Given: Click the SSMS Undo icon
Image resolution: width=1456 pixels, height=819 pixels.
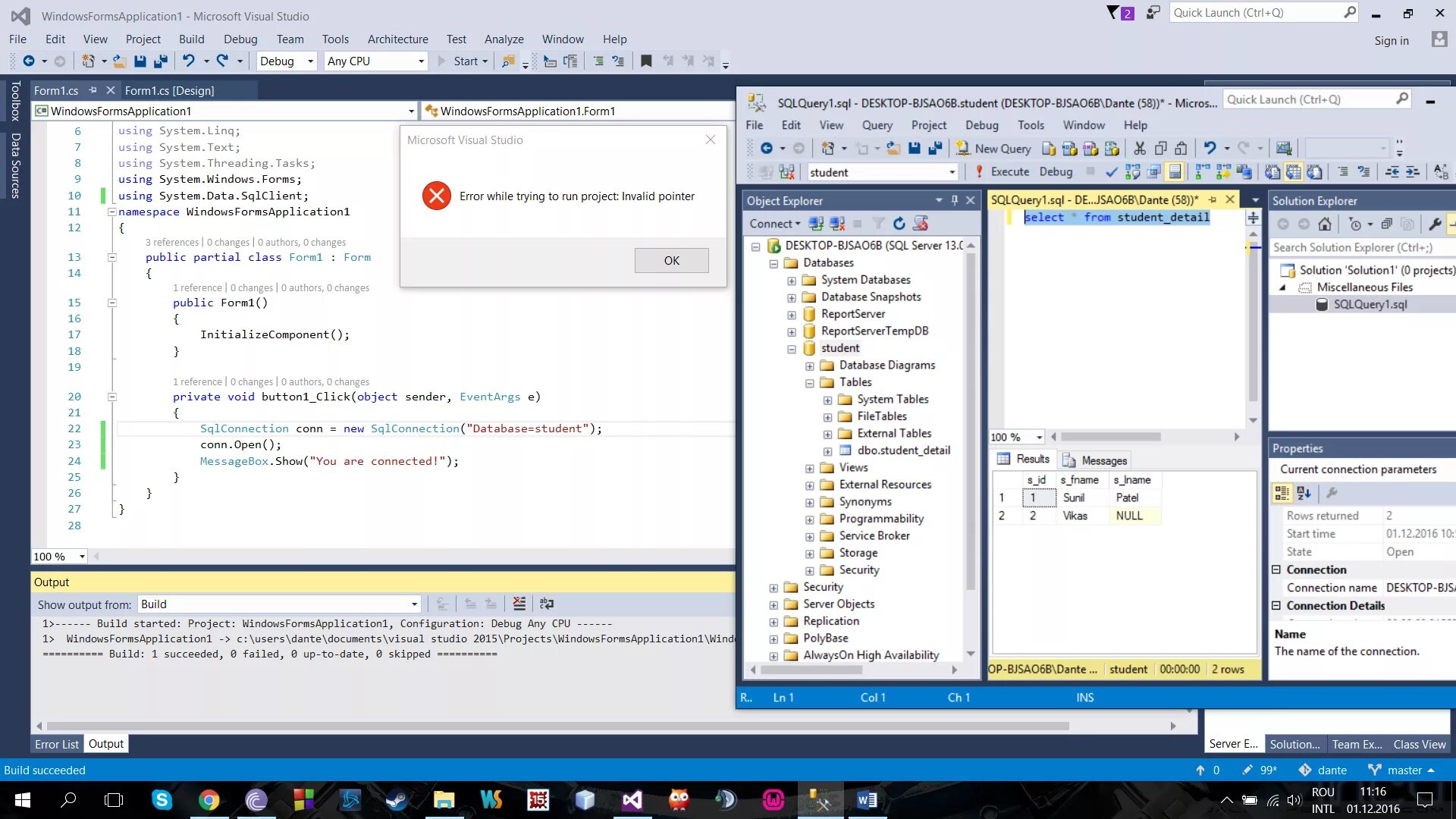Looking at the screenshot, I should click(1210, 149).
